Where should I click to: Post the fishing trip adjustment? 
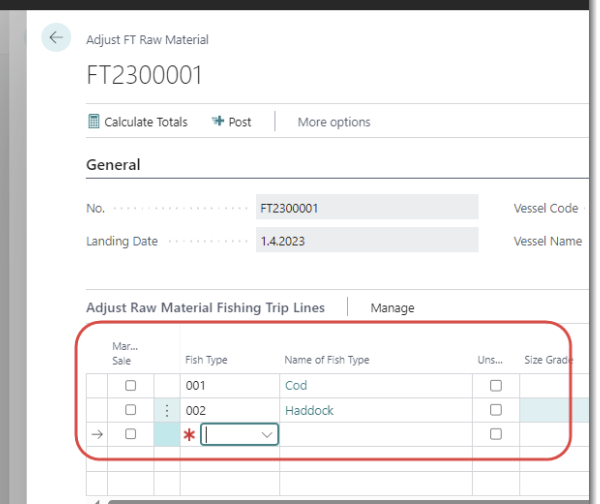[231, 122]
